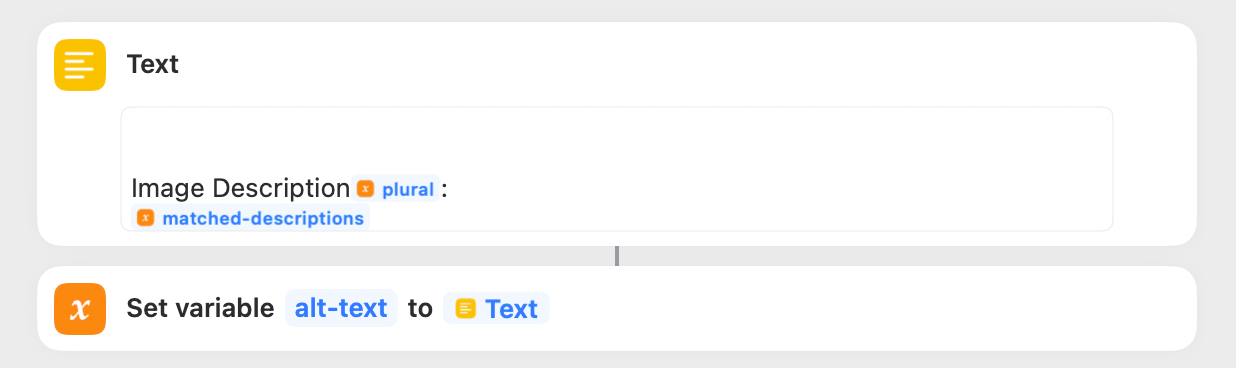This screenshot has width=1236, height=368.
Task: Edit the alt-text variable name field
Action: [341, 309]
